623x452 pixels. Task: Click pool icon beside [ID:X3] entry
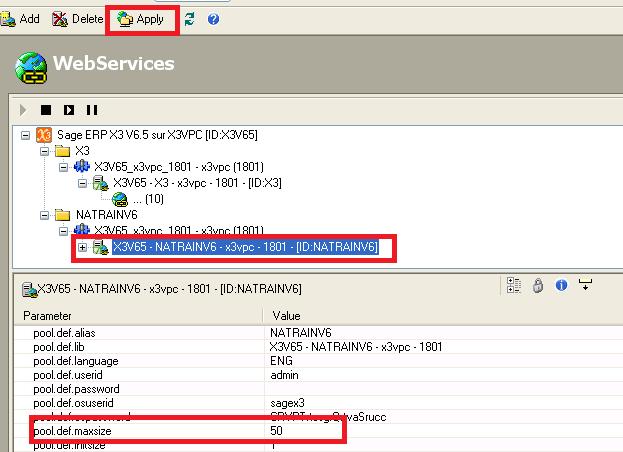coord(101,183)
